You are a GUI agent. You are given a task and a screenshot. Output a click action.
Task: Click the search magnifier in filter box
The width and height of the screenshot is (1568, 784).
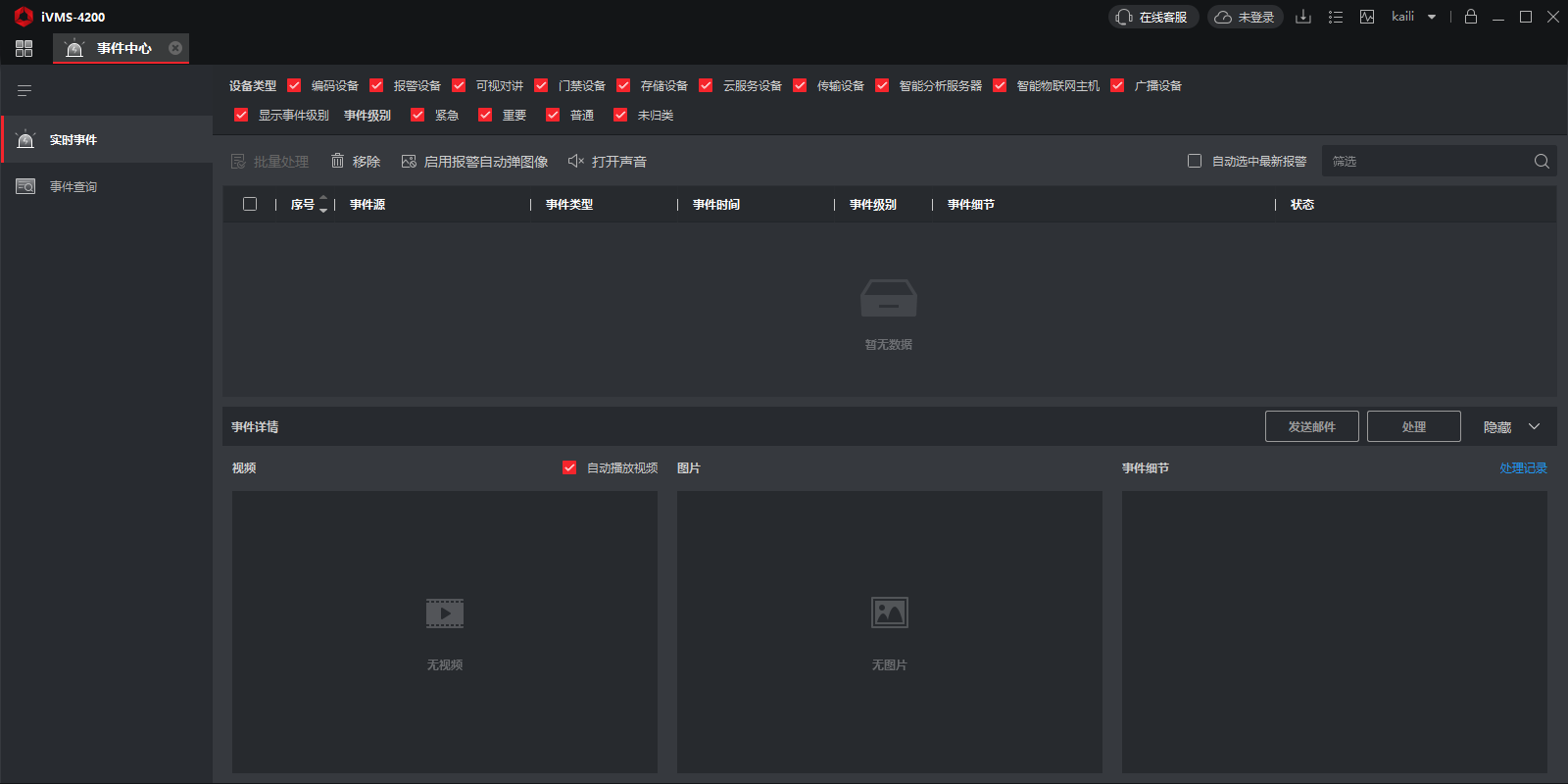point(1542,162)
